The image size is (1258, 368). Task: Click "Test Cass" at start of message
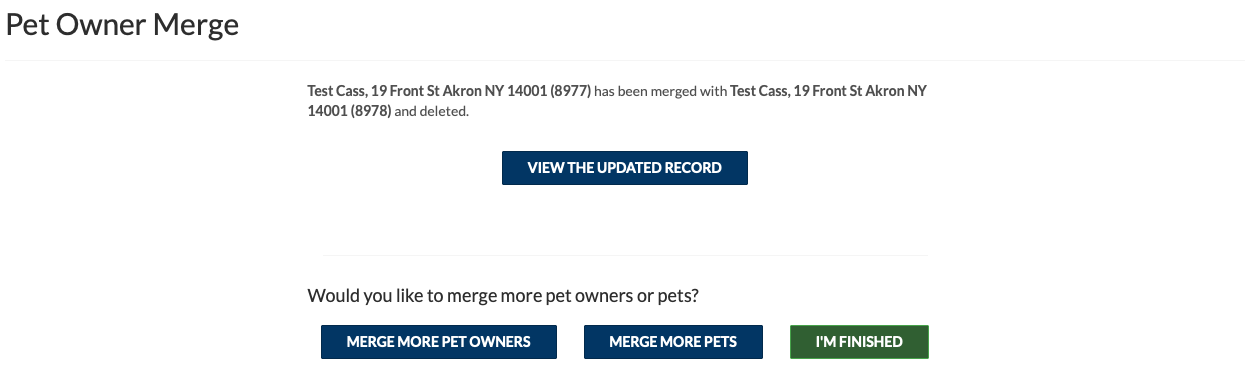pyautogui.click(x=336, y=91)
